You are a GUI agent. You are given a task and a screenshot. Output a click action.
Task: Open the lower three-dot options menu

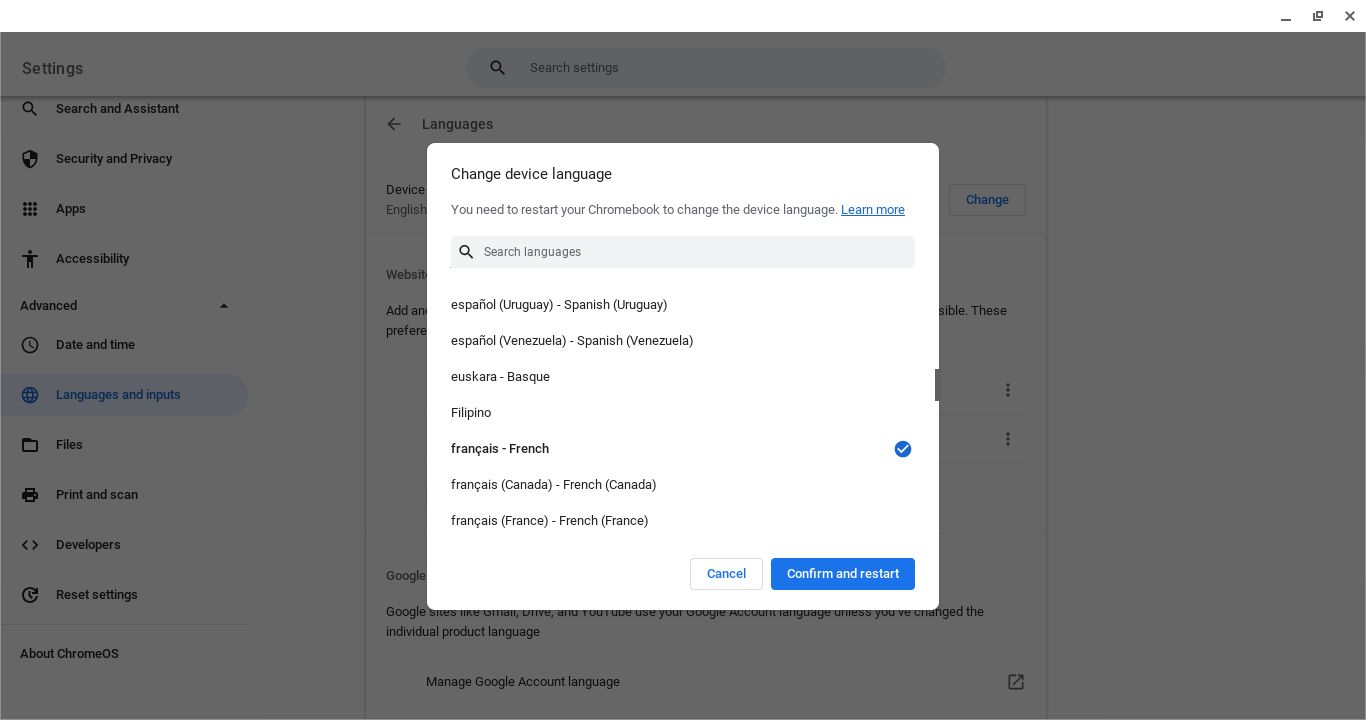pos(1008,439)
